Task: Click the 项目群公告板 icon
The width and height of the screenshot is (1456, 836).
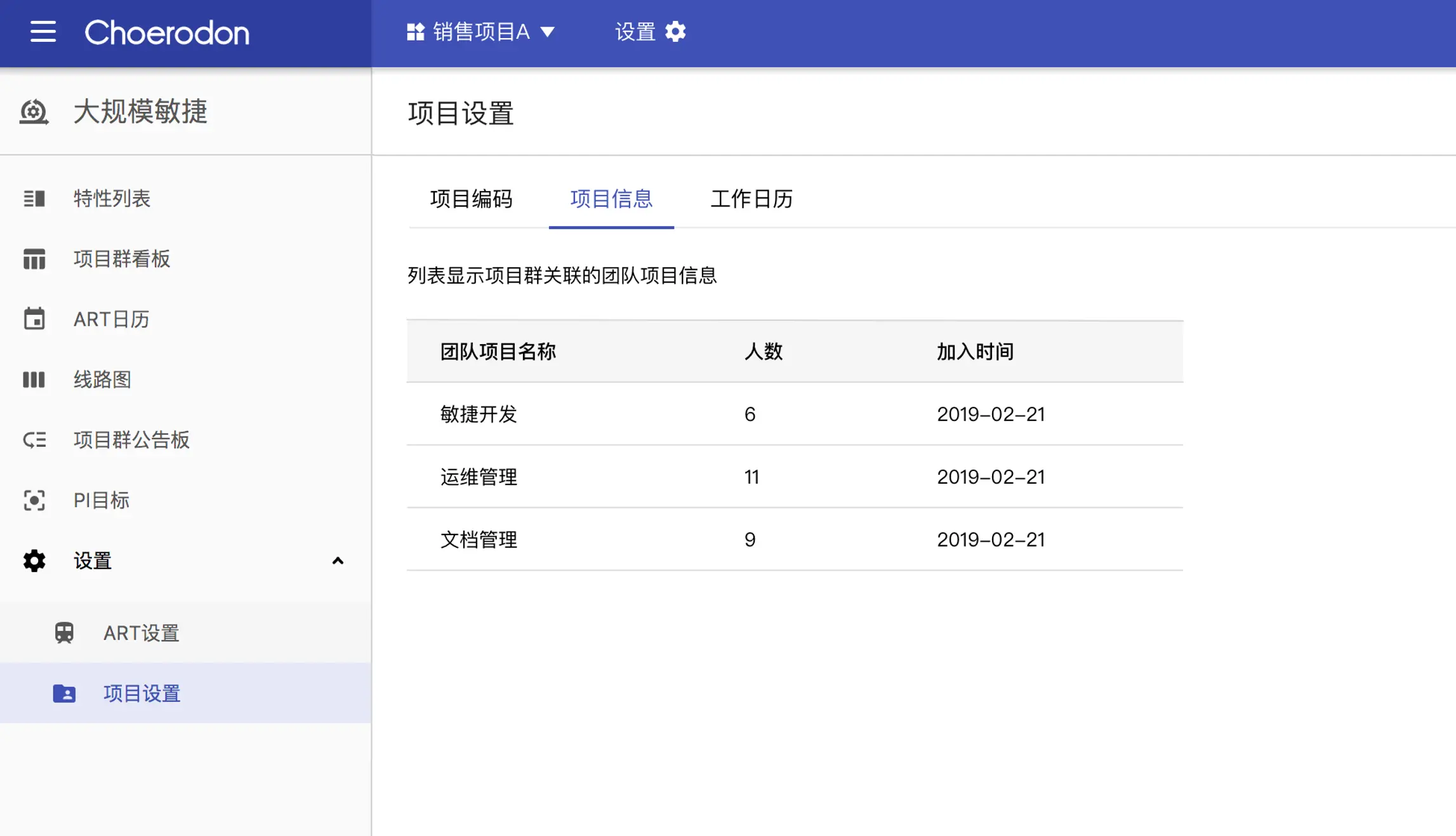Action: (x=34, y=440)
